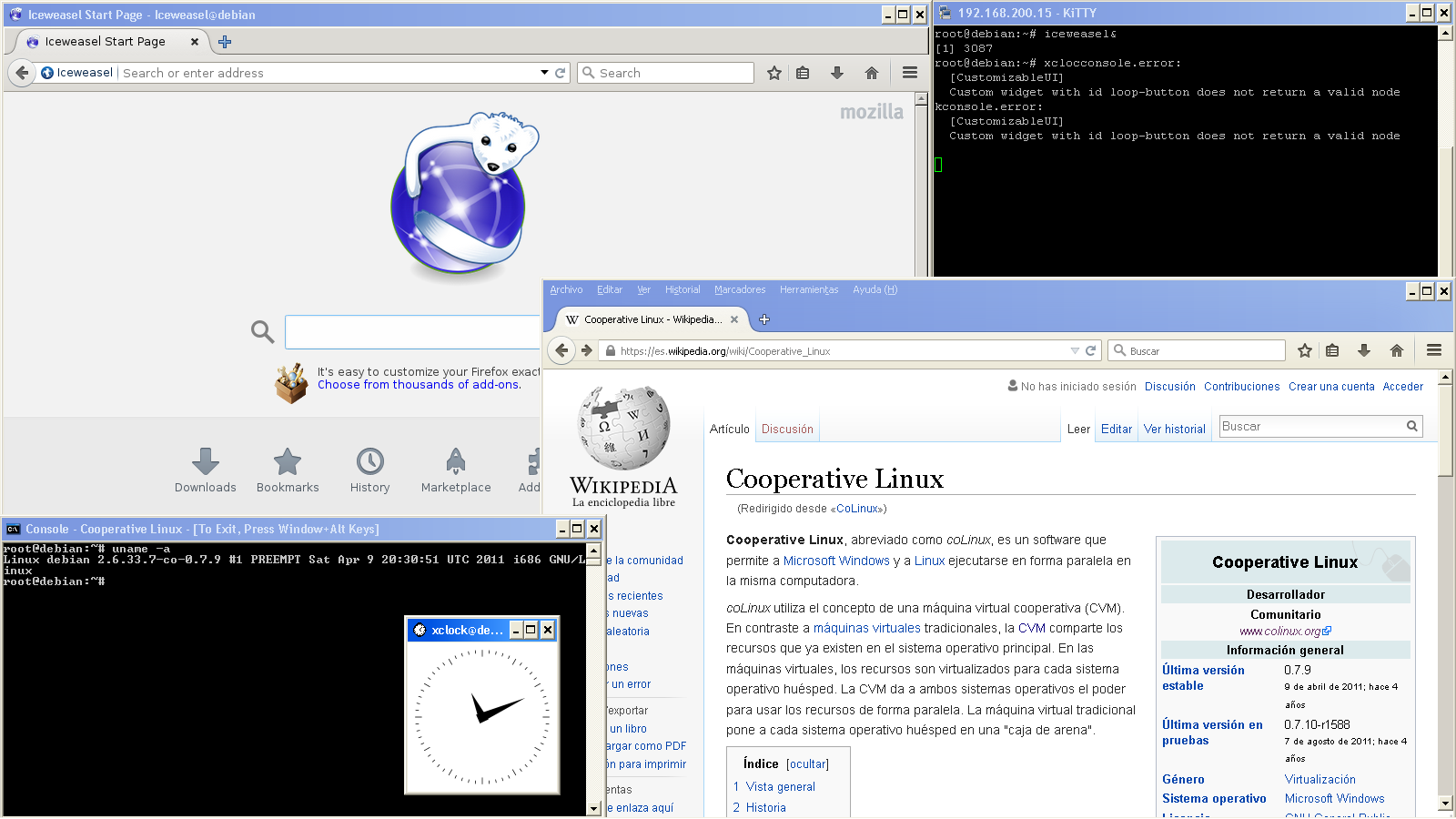The image size is (1456, 819).
Task: Open Herramientas menu
Action: 809,290
